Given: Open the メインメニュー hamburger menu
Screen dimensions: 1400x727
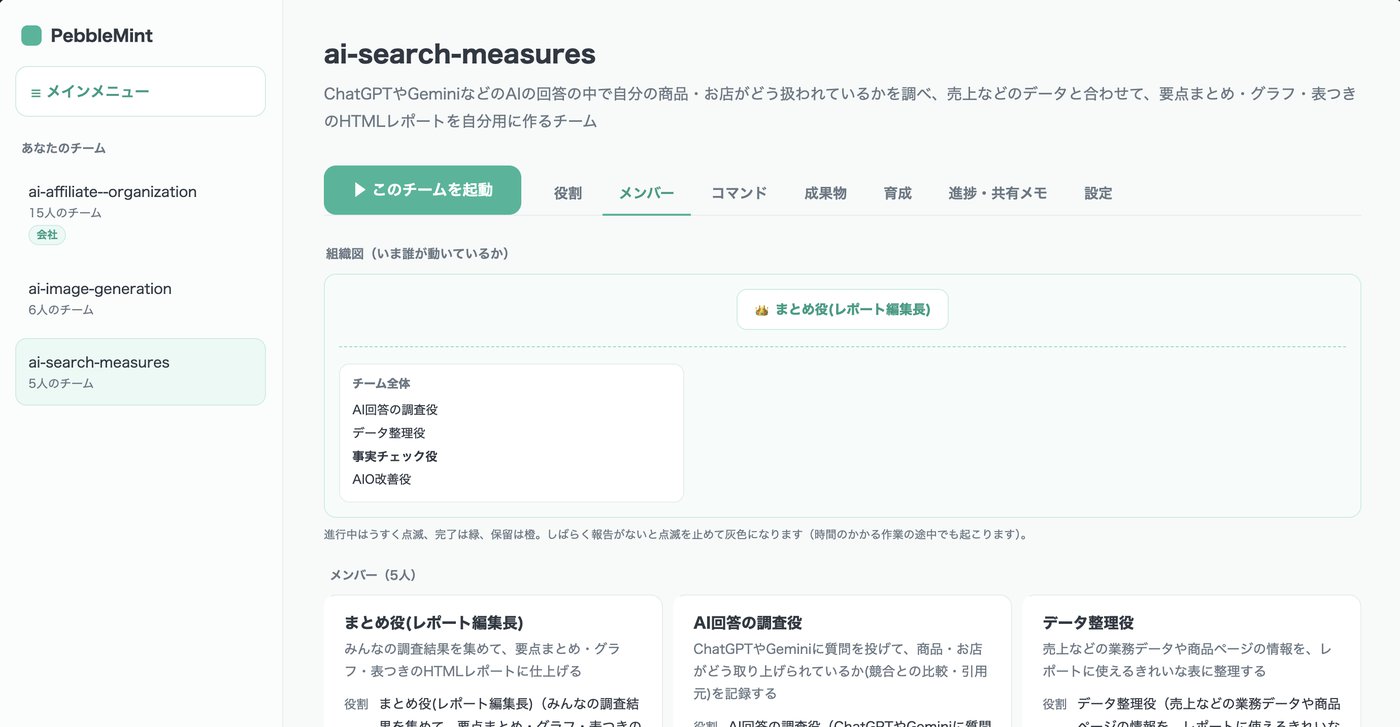Looking at the screenshot, I should pos(140,92).
